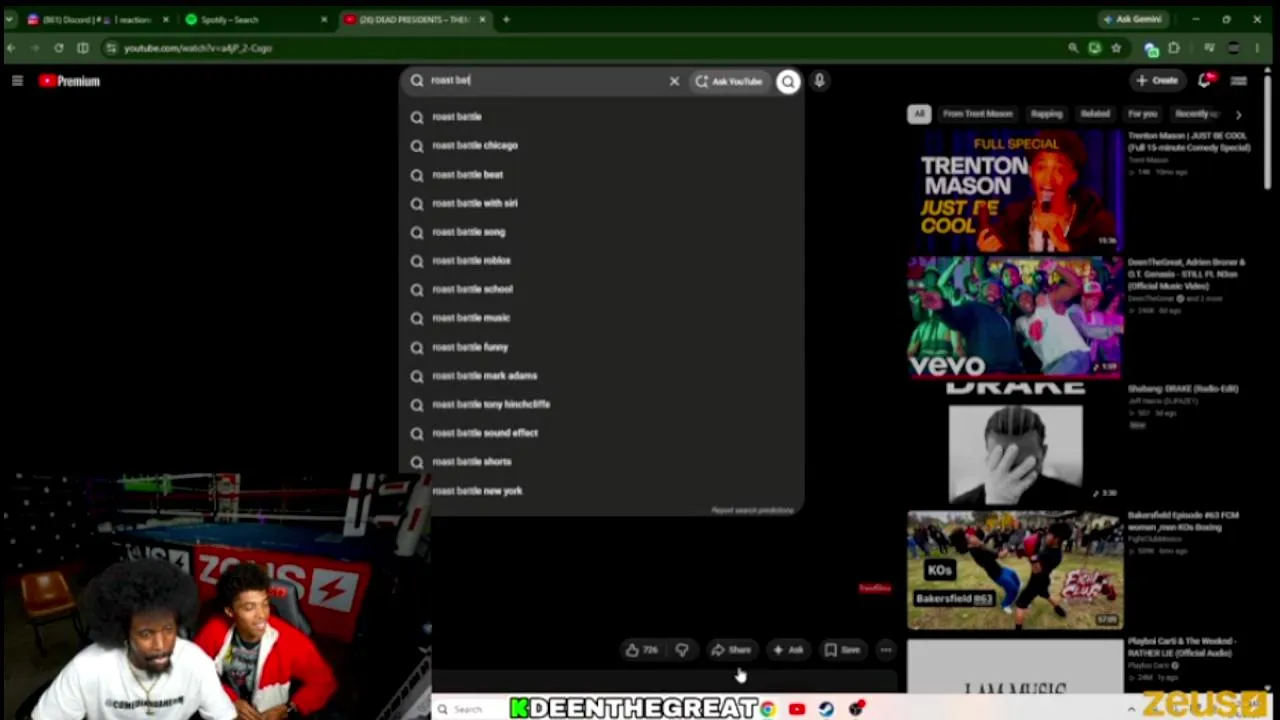This screenshot has width=1280, height=720.
Task: Choose the 'roast battle shorts' suggestion
Action: tap(603, 462)
